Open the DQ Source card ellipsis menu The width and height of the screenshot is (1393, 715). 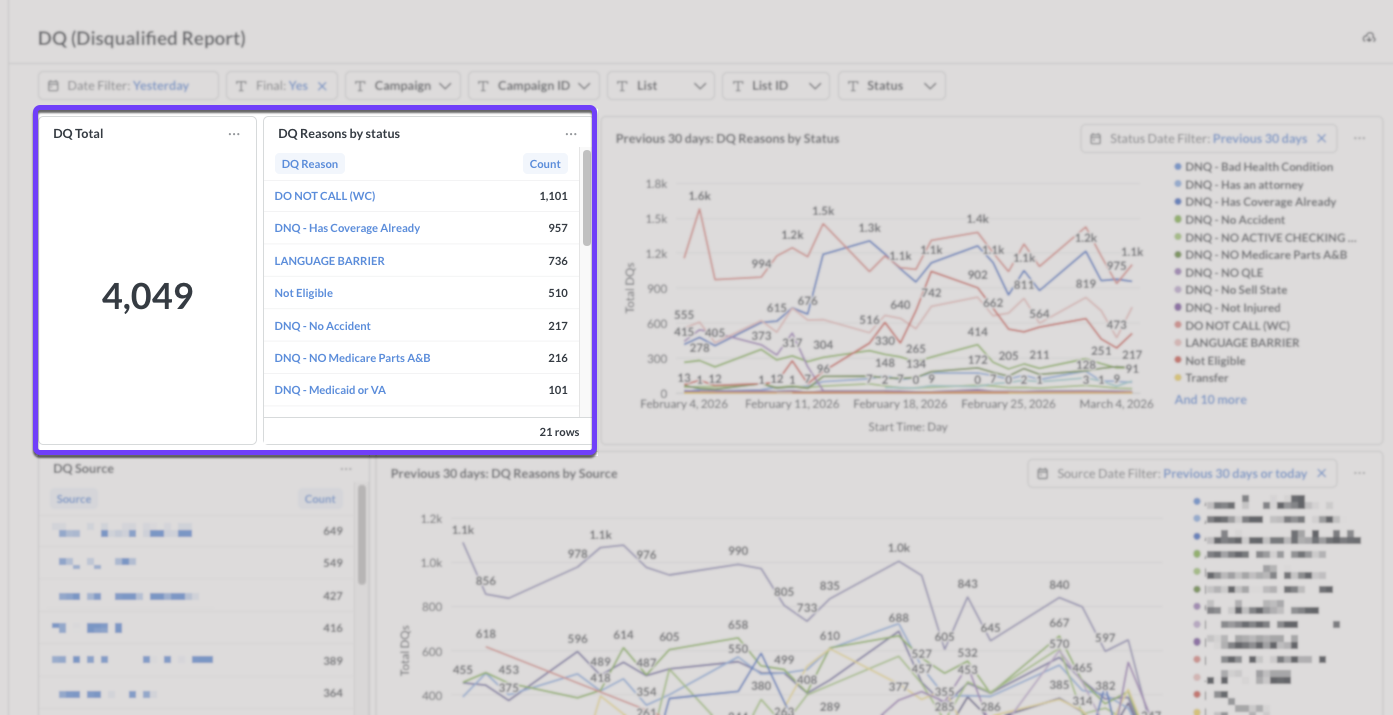(x=346, y=469)
